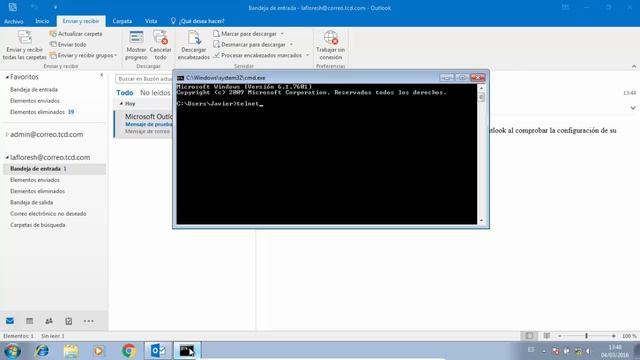640x360 pixels.
Task: Select Elementos eliminados under Favoritos
Action: pyautogui.click(x=38, y=112)
